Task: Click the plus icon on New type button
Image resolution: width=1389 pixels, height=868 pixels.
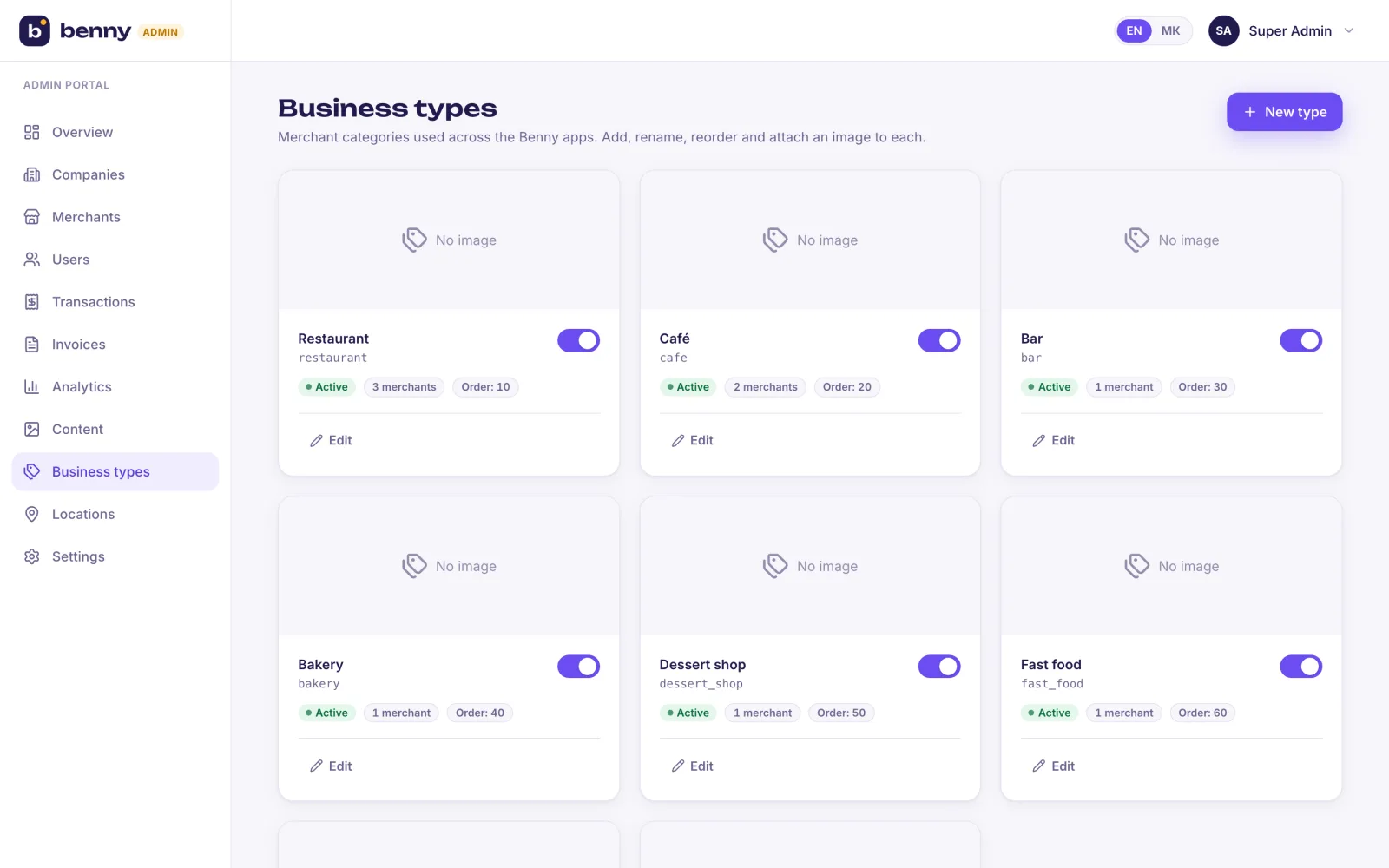Action: (1250, 112)
